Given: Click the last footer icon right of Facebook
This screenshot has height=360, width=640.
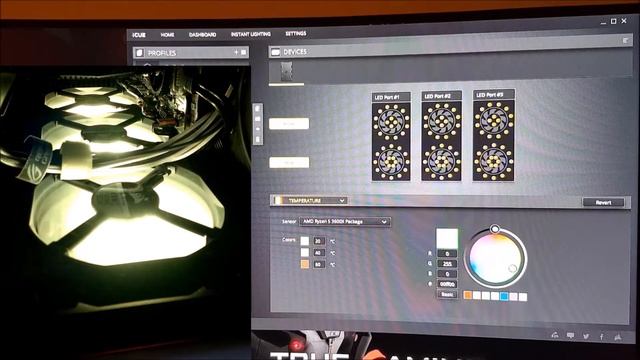Looking at the screenshot, I should point(618,337).
